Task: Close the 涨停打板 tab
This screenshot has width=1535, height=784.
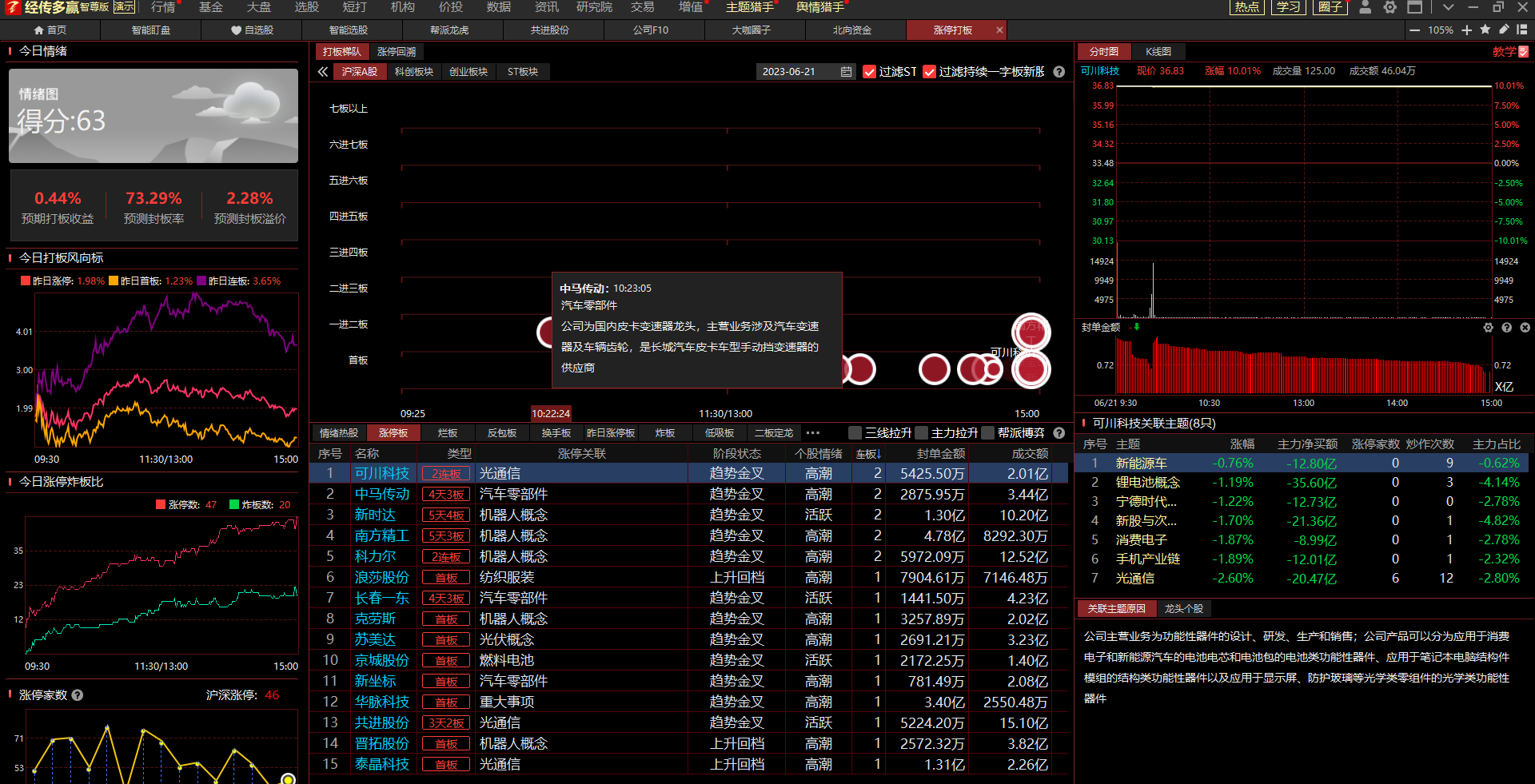Action: point(999,30)
